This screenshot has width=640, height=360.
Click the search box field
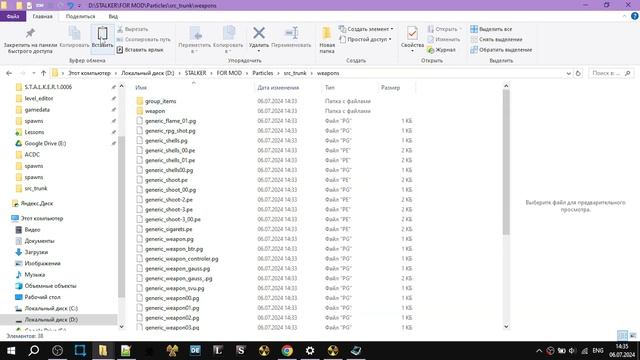click(x=611, y=73)
